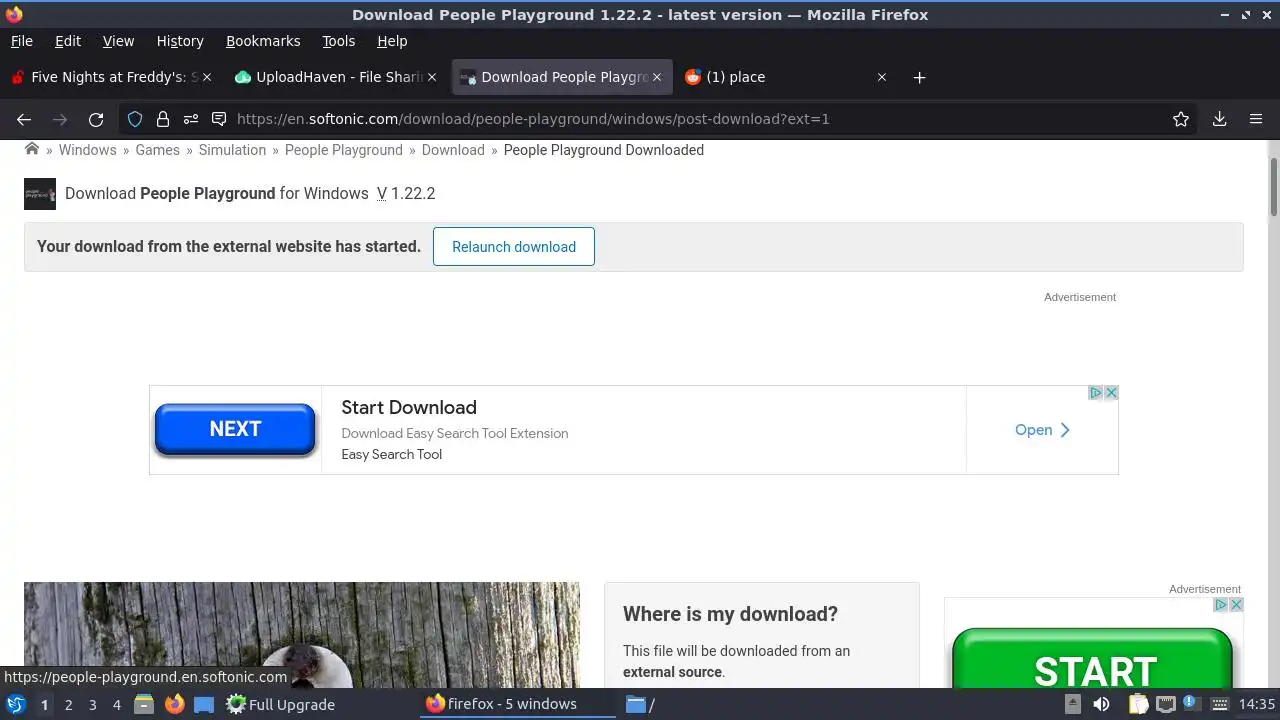Open the network status tray icon

1165,704
